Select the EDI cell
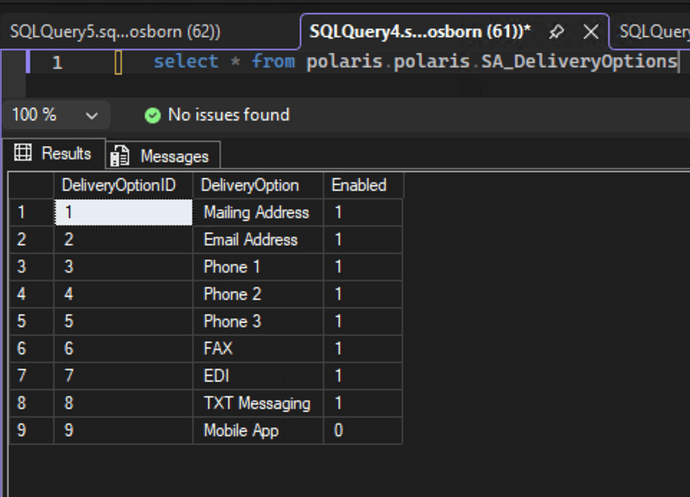Screen dimensions: 690x497 point(258,376)
